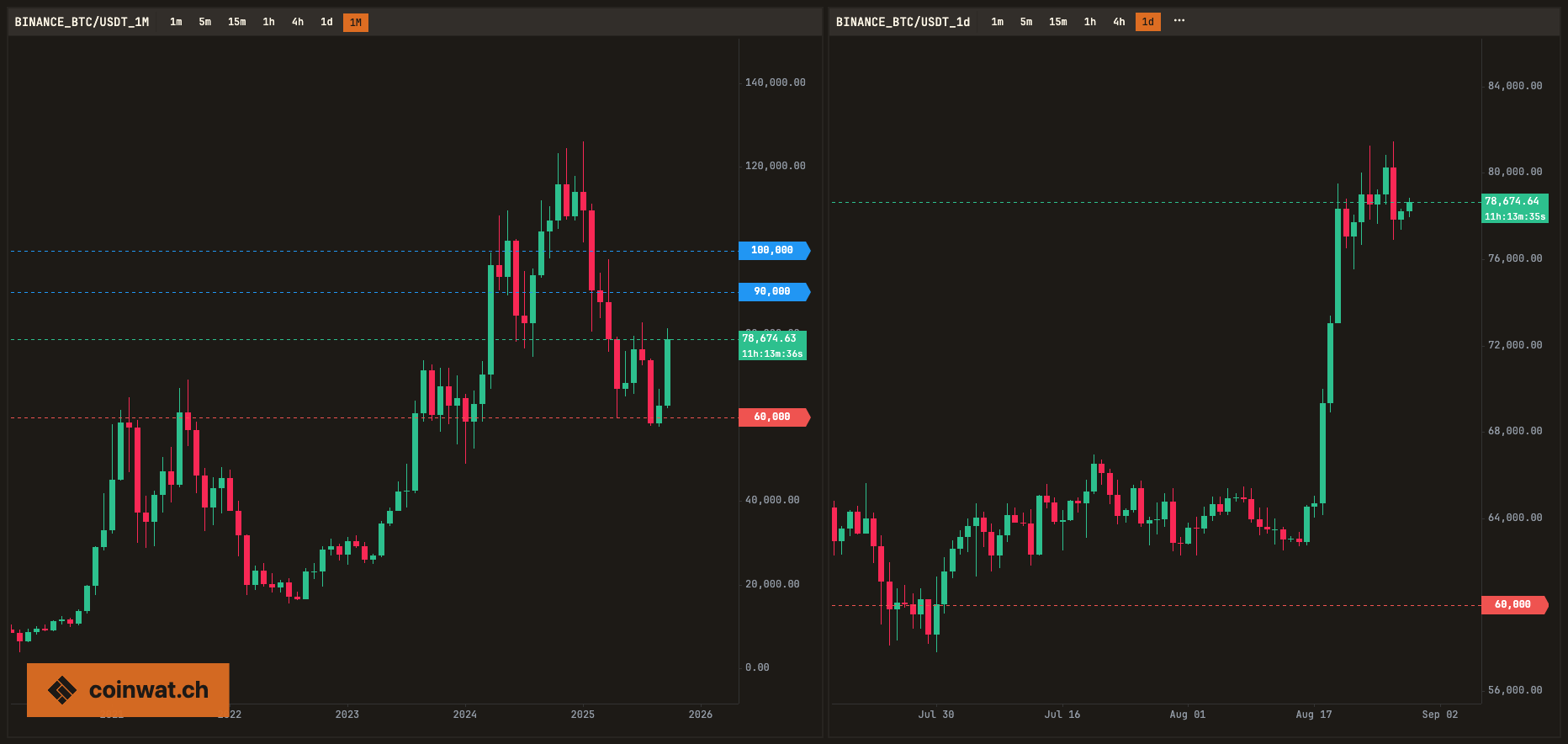The width and height of the screenshot is (1568, 744).
Task: Click the BINANCE_BTC/USDT_1d chart title
Action: pos(903,22)
